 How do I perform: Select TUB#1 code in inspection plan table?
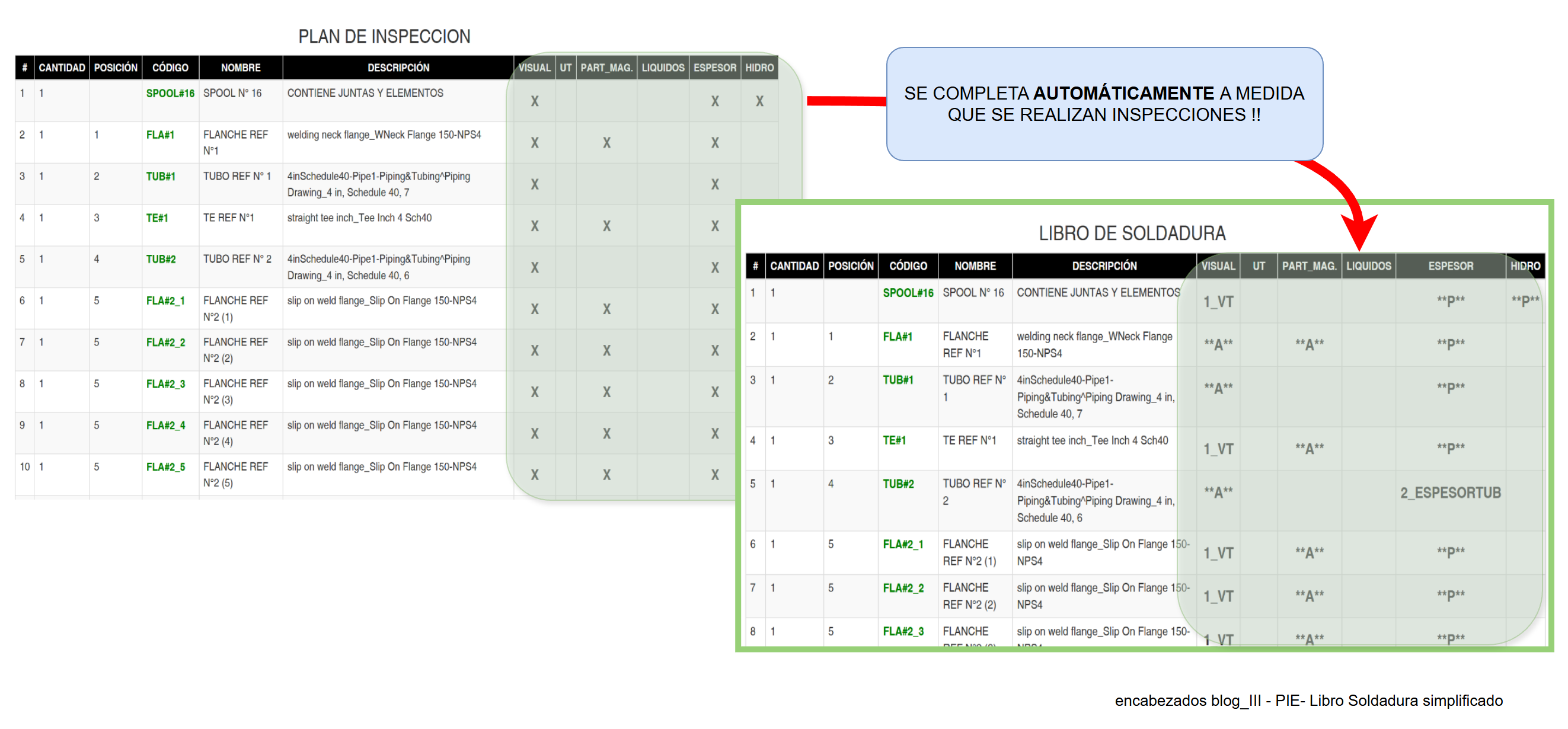pyautogui.click(x=160, y=177)
